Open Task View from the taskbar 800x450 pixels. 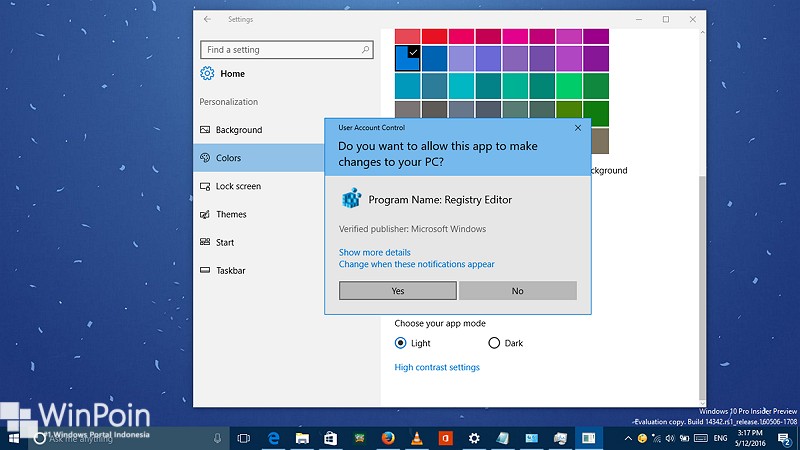pos(244,438)
